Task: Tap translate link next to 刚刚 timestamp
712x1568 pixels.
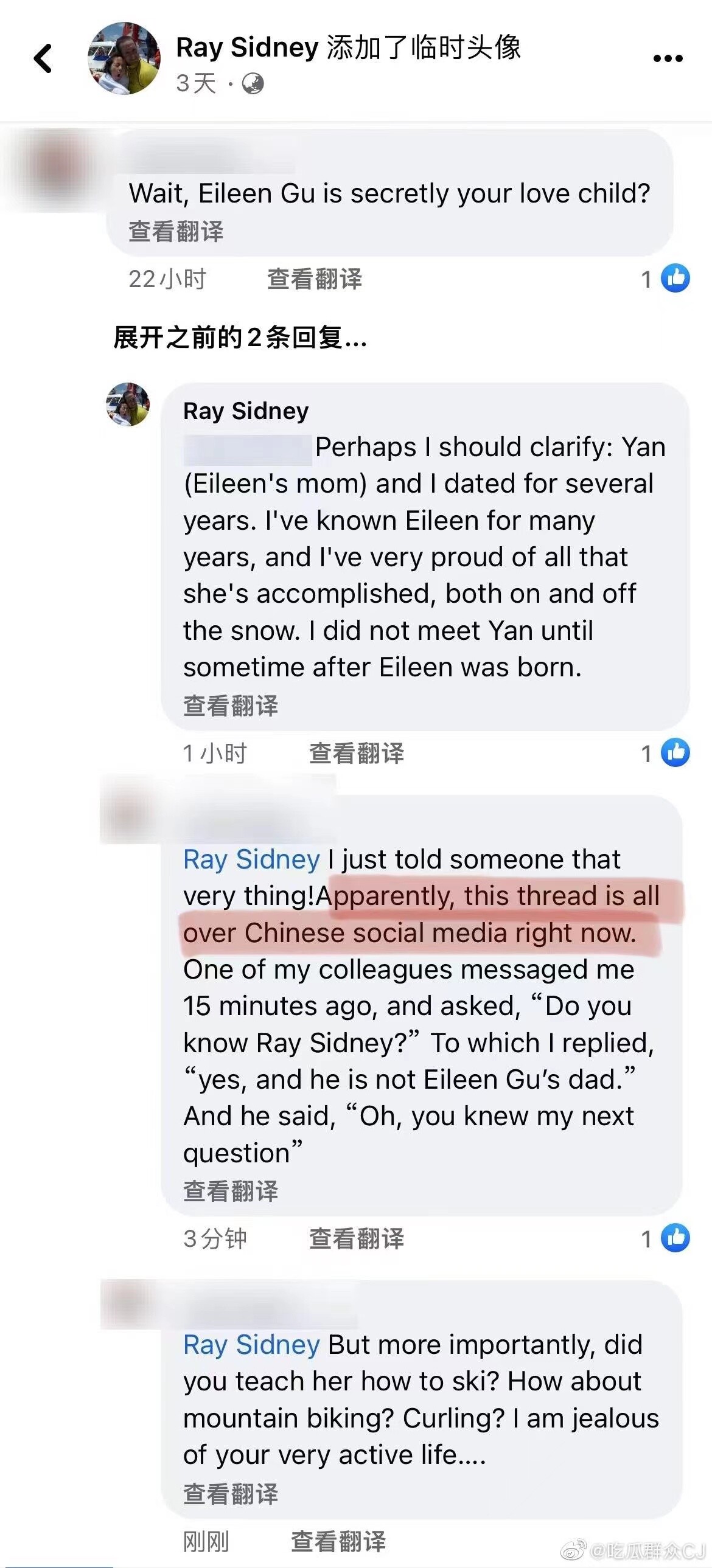Action: click(338, 1541)
